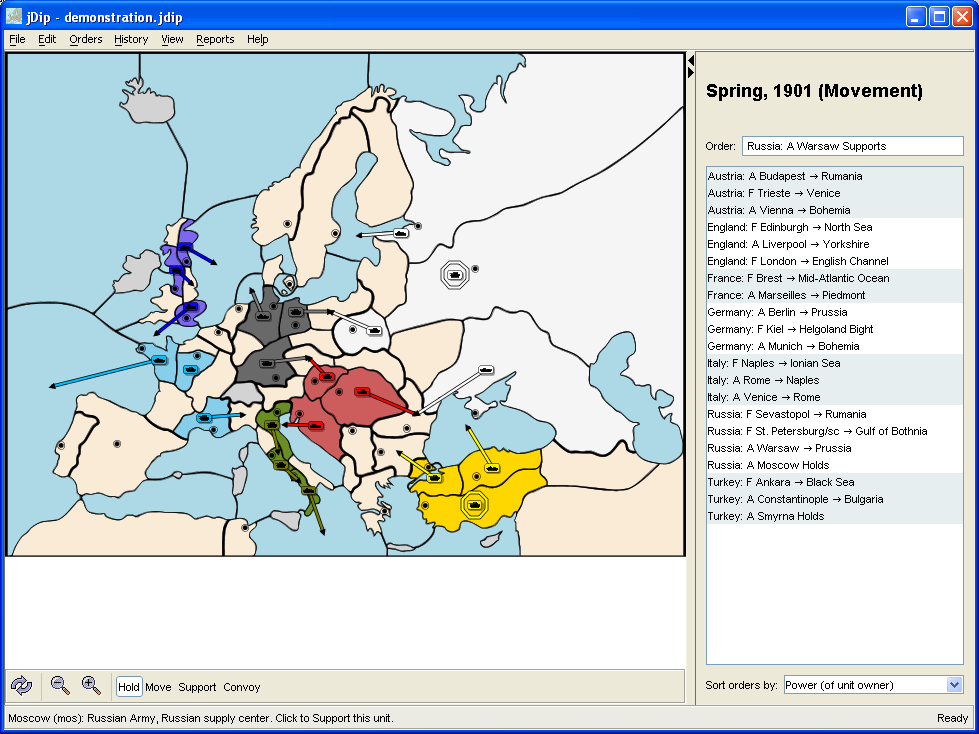The image size is (979, 734).
Task: Select the Russian army unit in Moscow
Action: [x=455, y=274]
